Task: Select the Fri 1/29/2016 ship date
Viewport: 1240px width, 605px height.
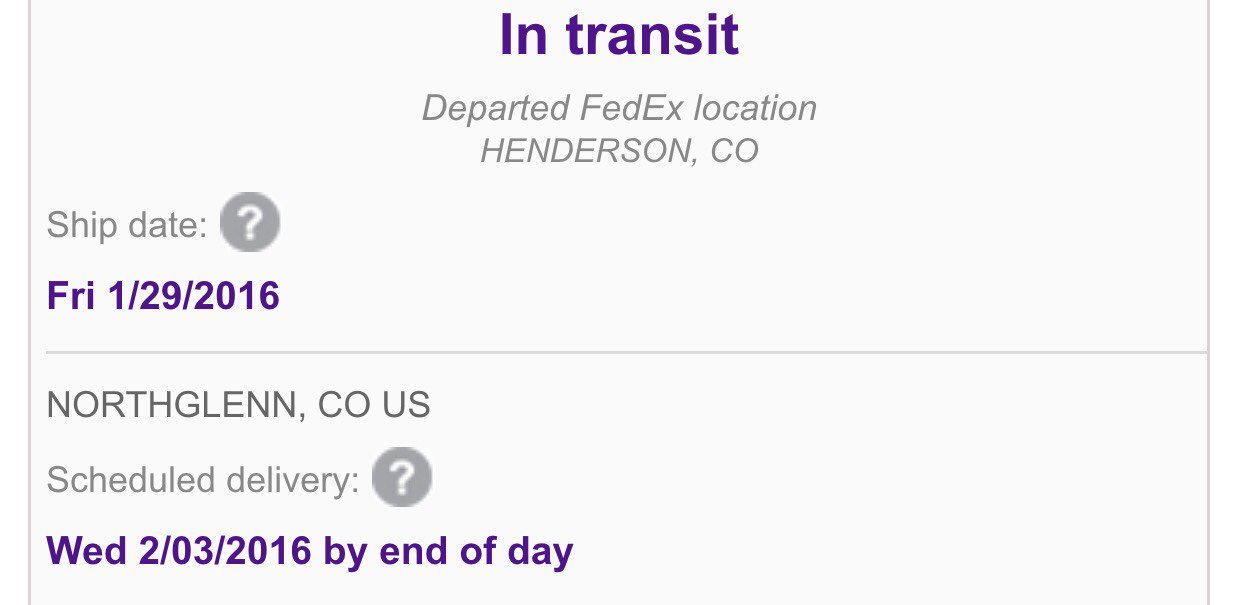Action: pyautogui.click(x=163, y=296)
